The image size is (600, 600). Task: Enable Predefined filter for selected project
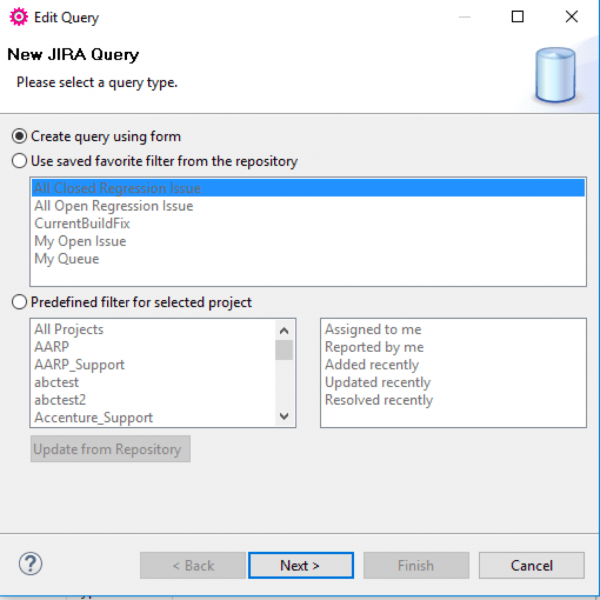(19, 302)
